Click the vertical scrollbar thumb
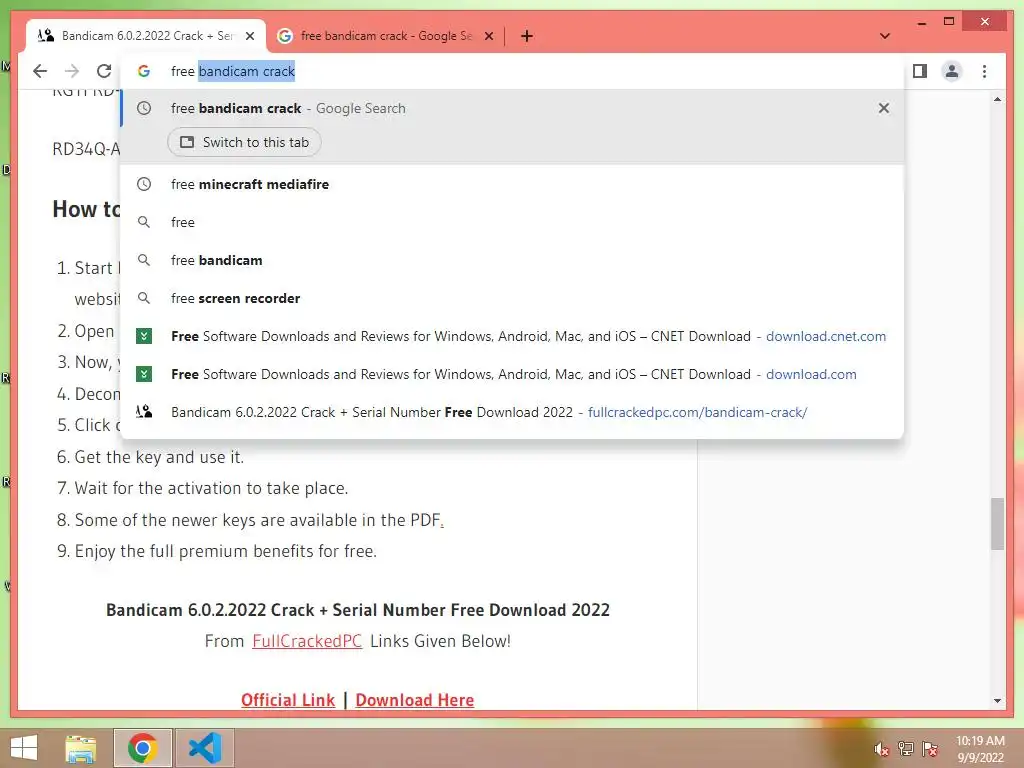 click(x=997, y=524)
